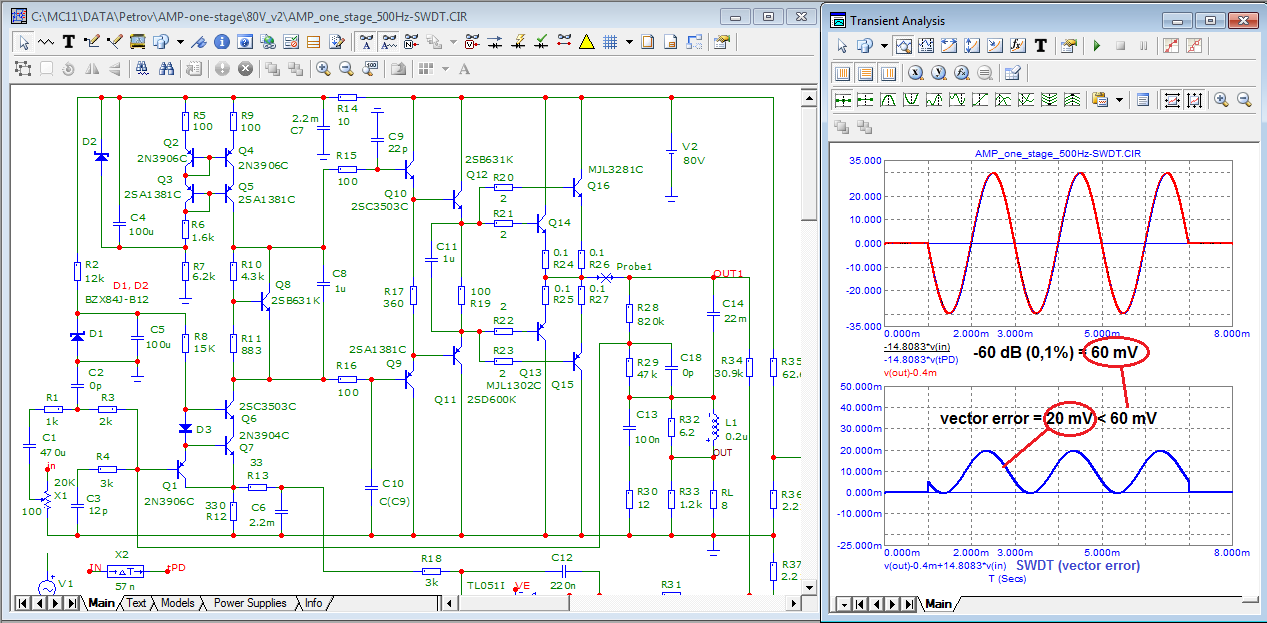The width and height of the screenshot is (1267, 623).
Task: Open the dropdown beside the schematic shapes icon
Action: pos(180,42)
